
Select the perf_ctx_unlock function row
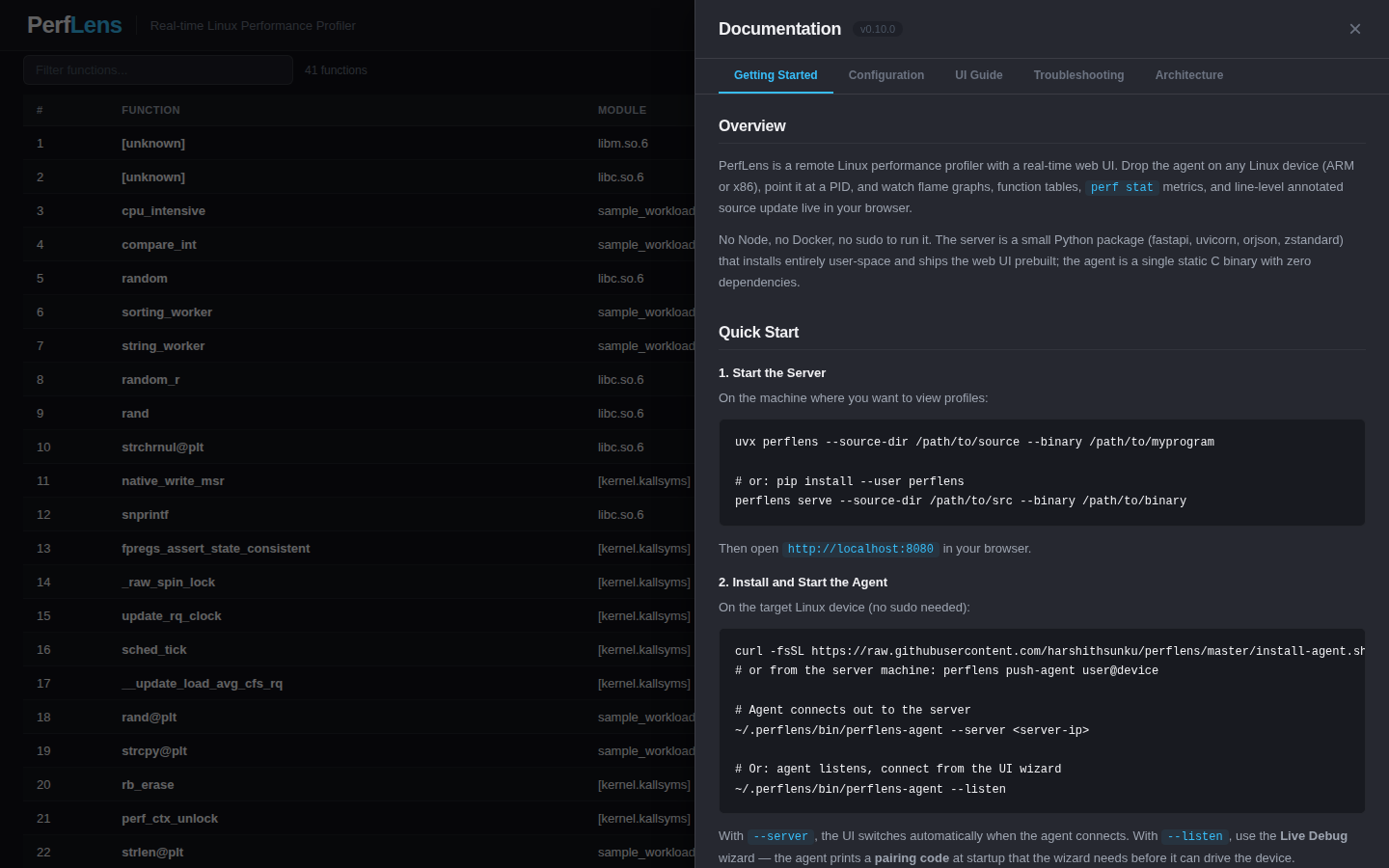click(x=359, y=819)
